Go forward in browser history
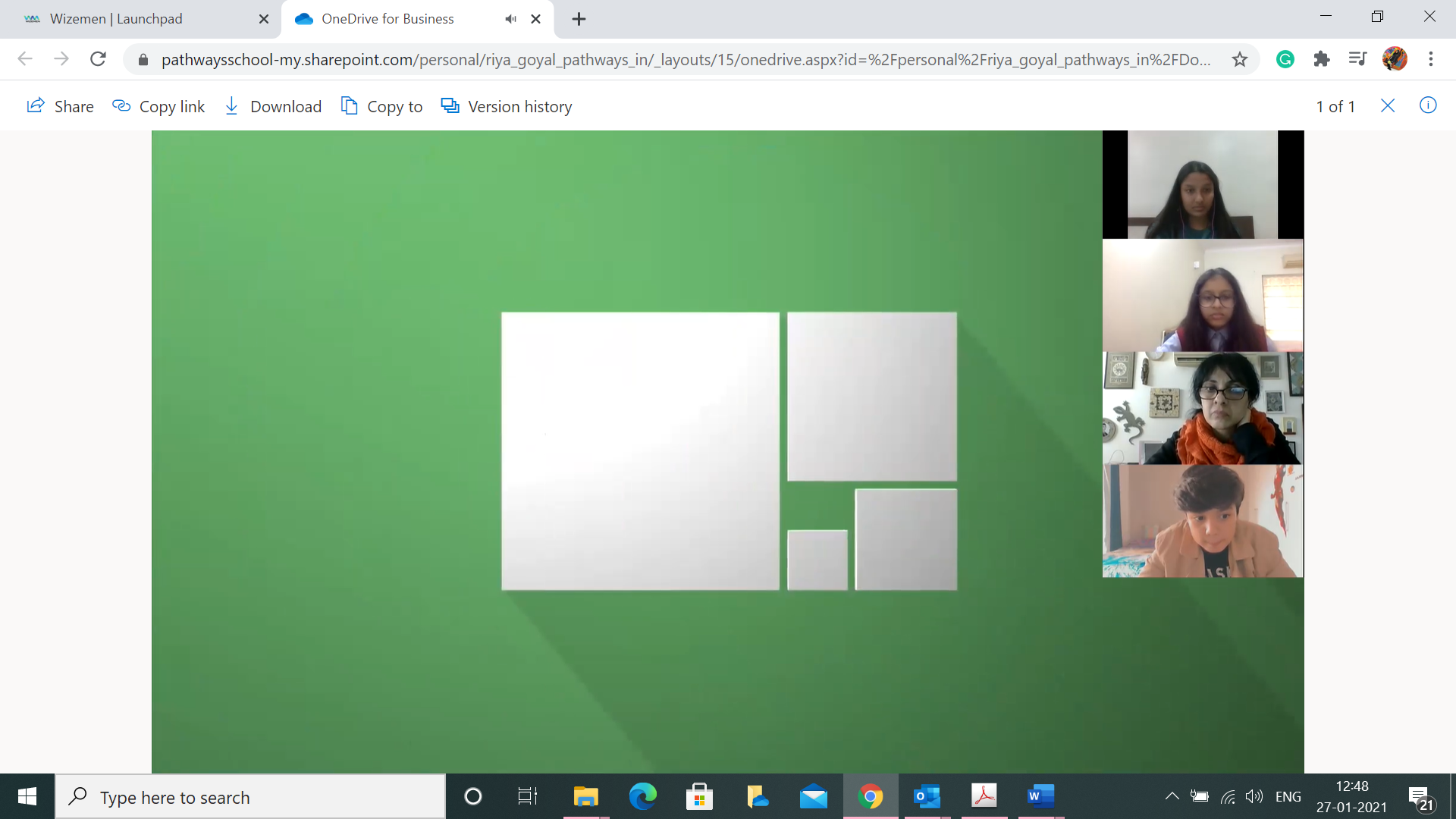1456x819 pixels. [61, 59]
